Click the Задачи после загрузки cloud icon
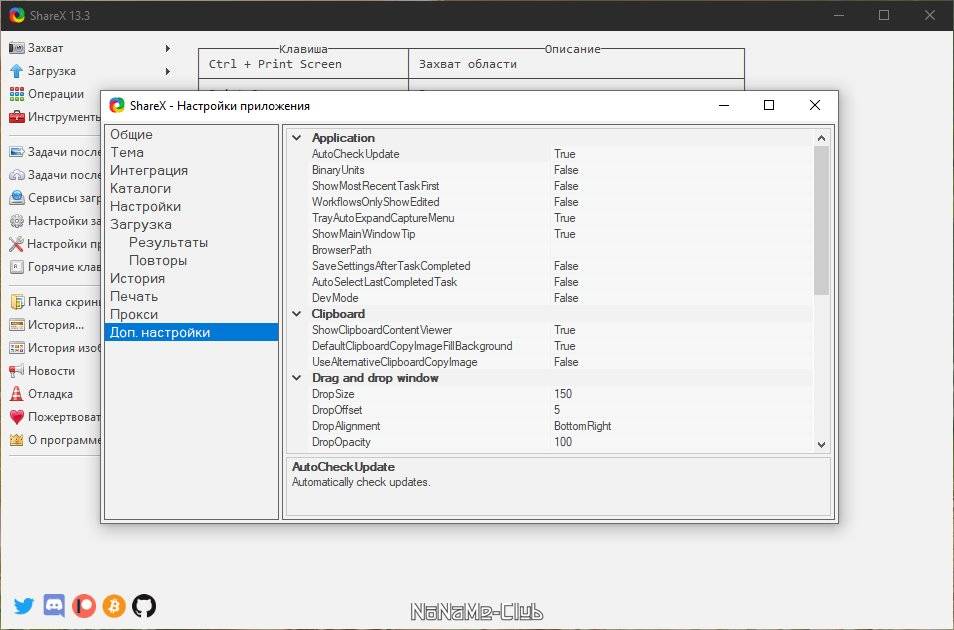This screenshot has height=630, width=954. coord(16,175)
